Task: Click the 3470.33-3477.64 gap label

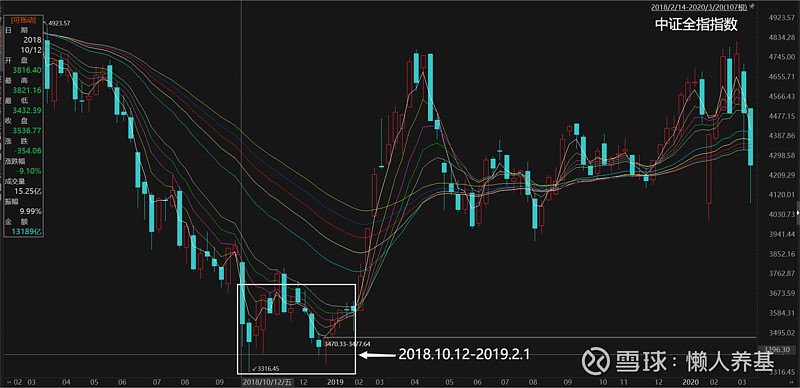Action: coord(347,344)
